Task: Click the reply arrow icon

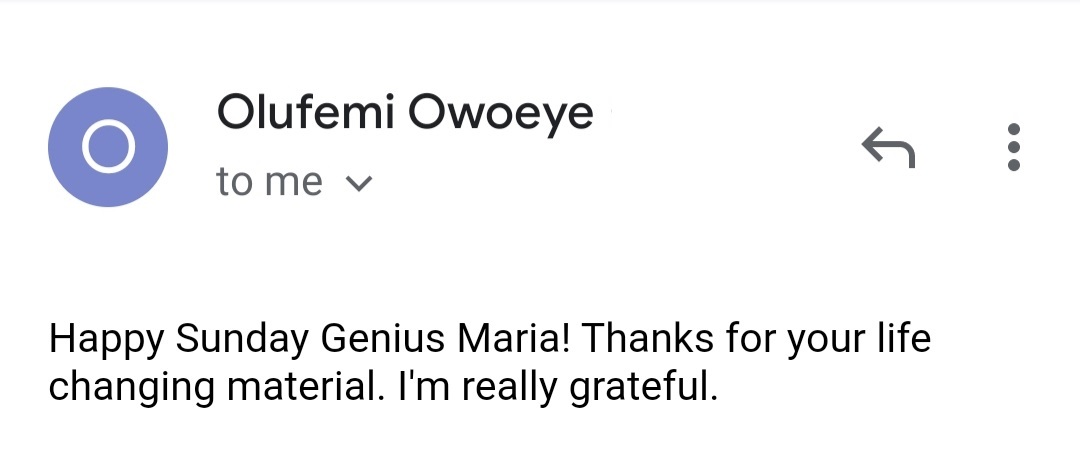Action: point(888,149)
